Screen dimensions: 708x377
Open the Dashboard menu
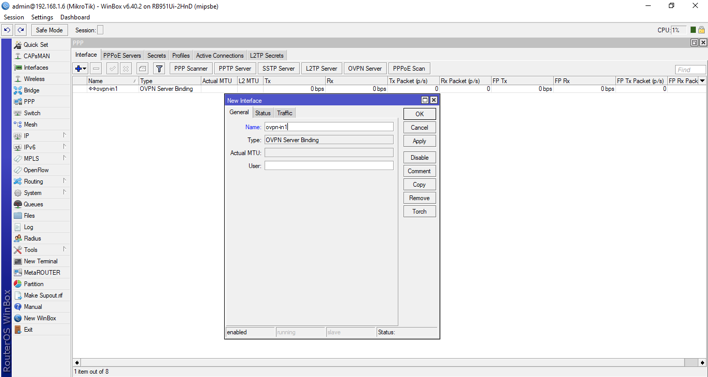(75, 17)
